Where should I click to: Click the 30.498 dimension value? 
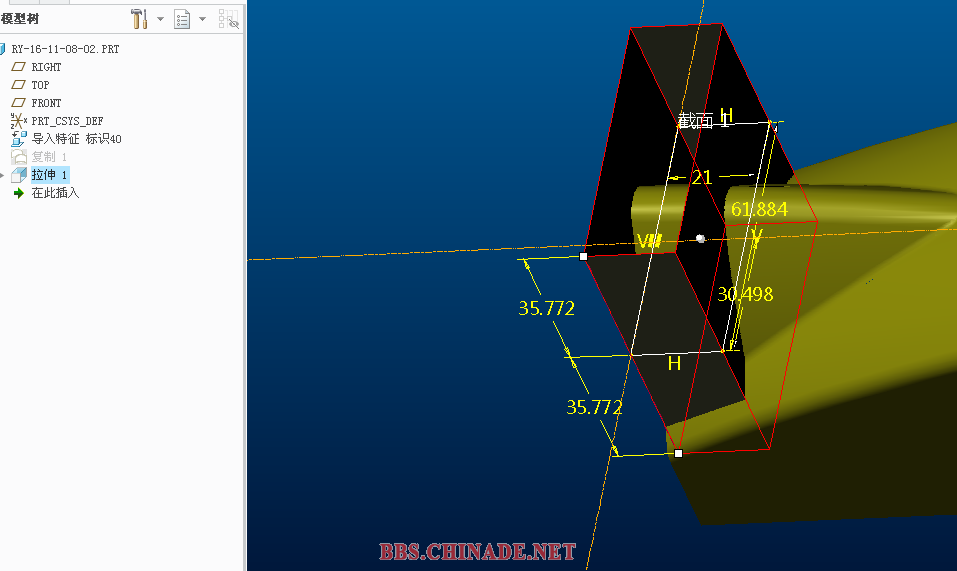745,294
